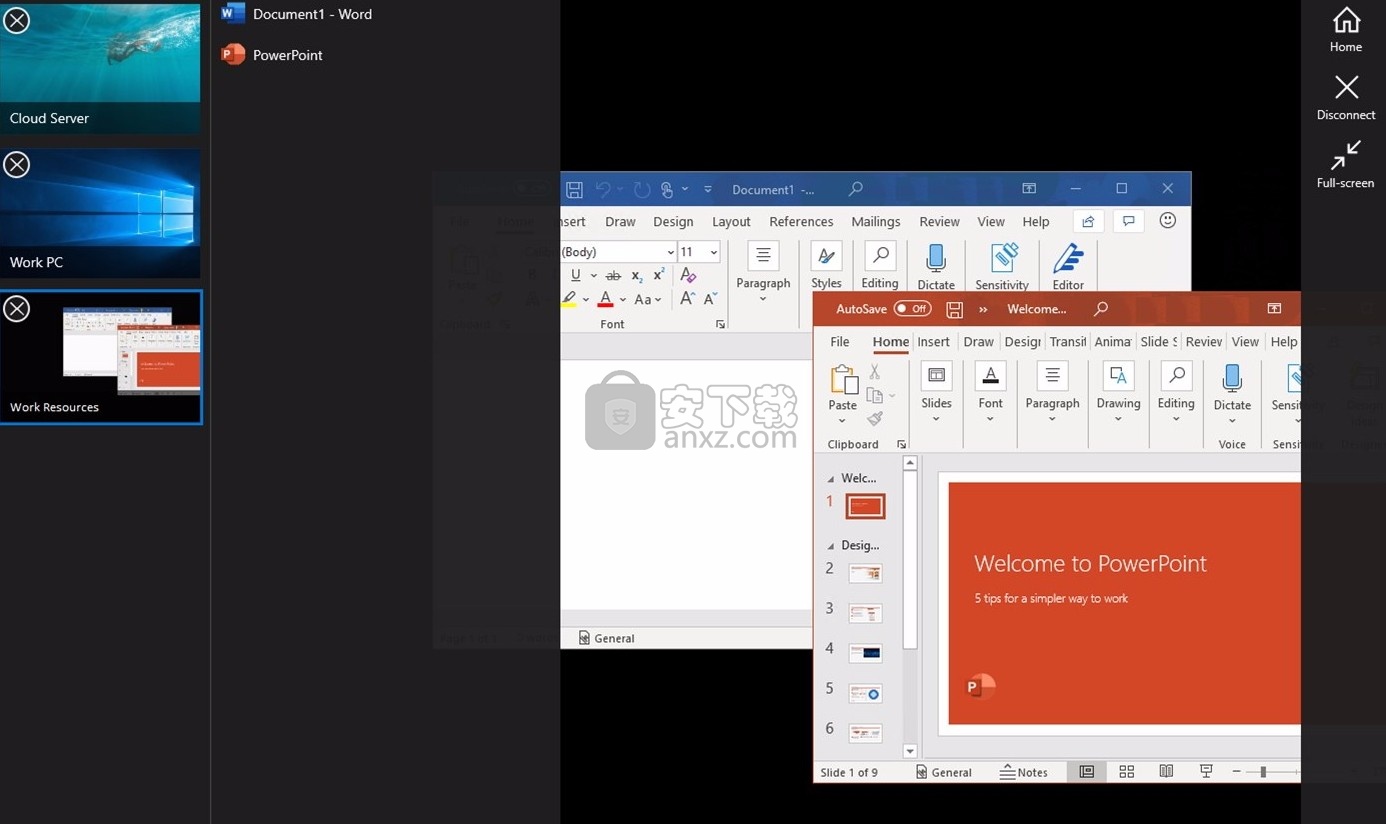The width and height of the screenshot is (1386, 824).
Task: Collapse the Welc... section in slide panel
Action: point(831,479)
